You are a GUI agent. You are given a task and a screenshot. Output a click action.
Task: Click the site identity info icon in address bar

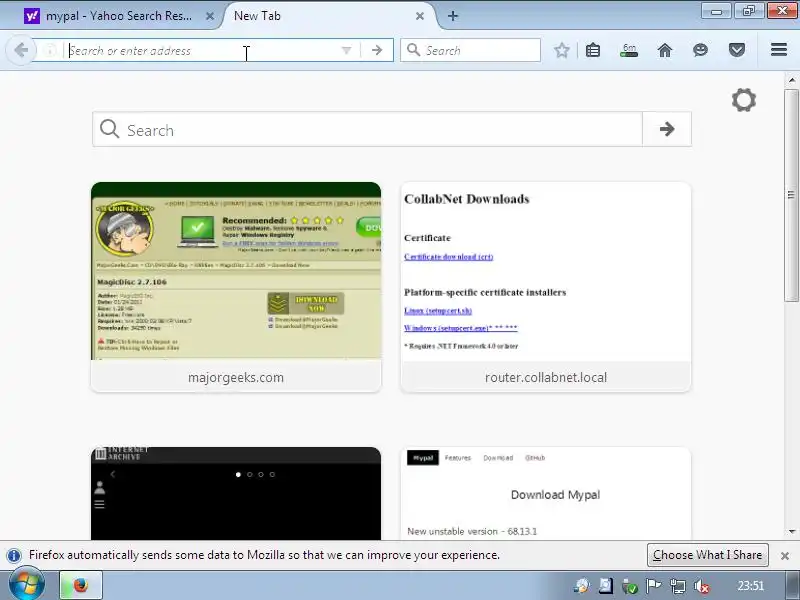[50, 50]
